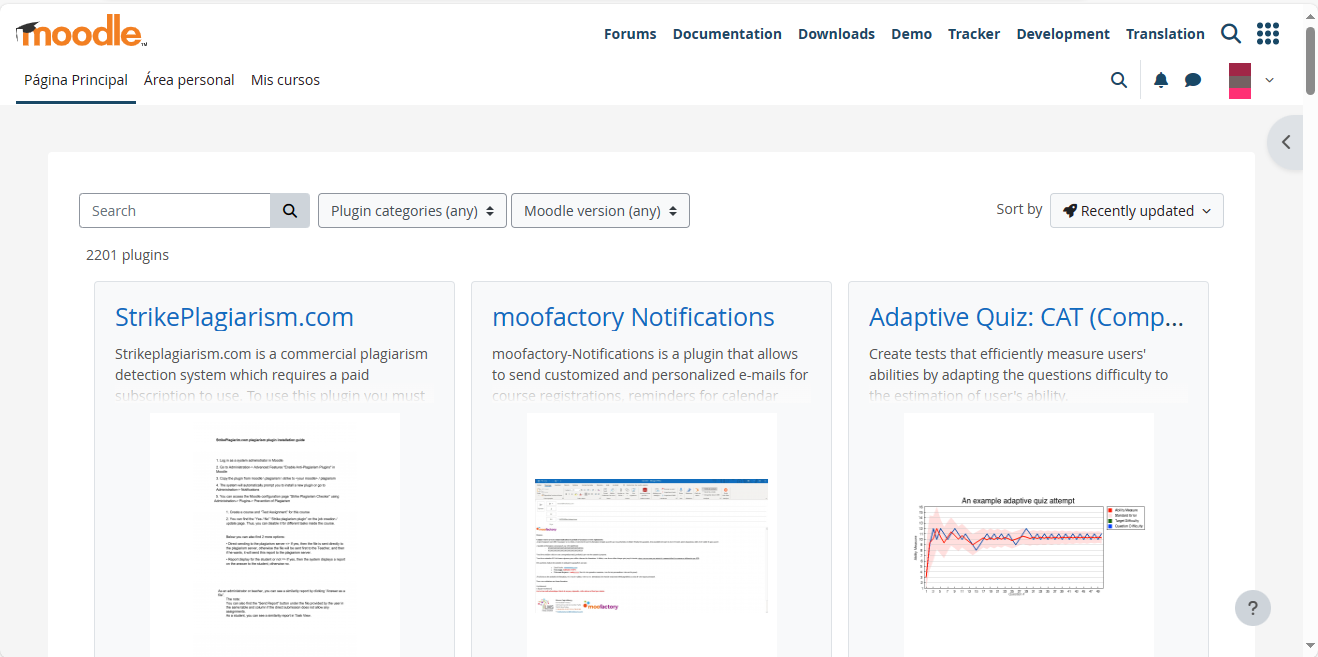Select the Página Principal tab
This screenshot has height=657, width=1318.
click(x=76, y=80)
